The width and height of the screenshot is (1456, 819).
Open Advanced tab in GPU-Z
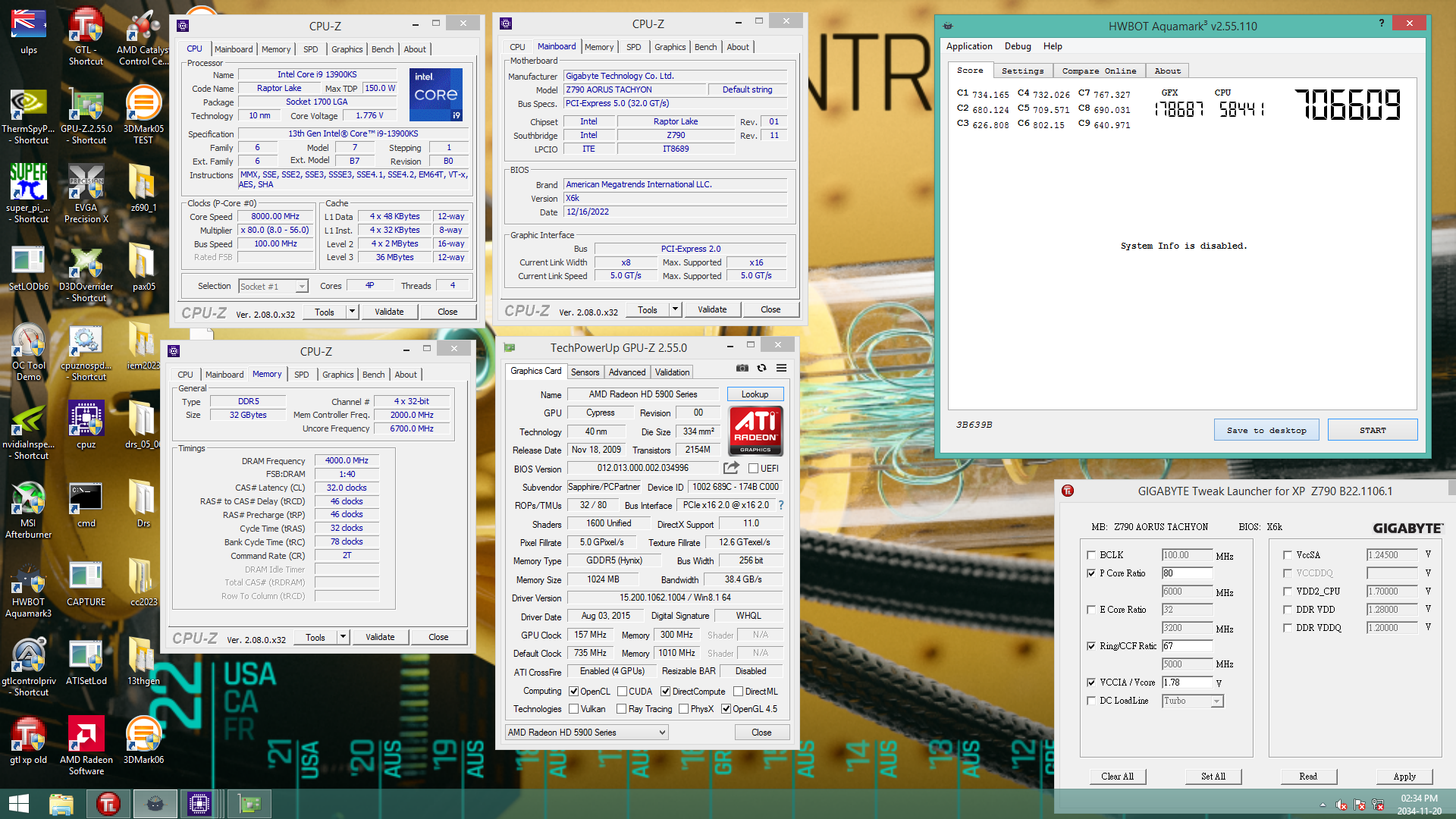point(627,372)
